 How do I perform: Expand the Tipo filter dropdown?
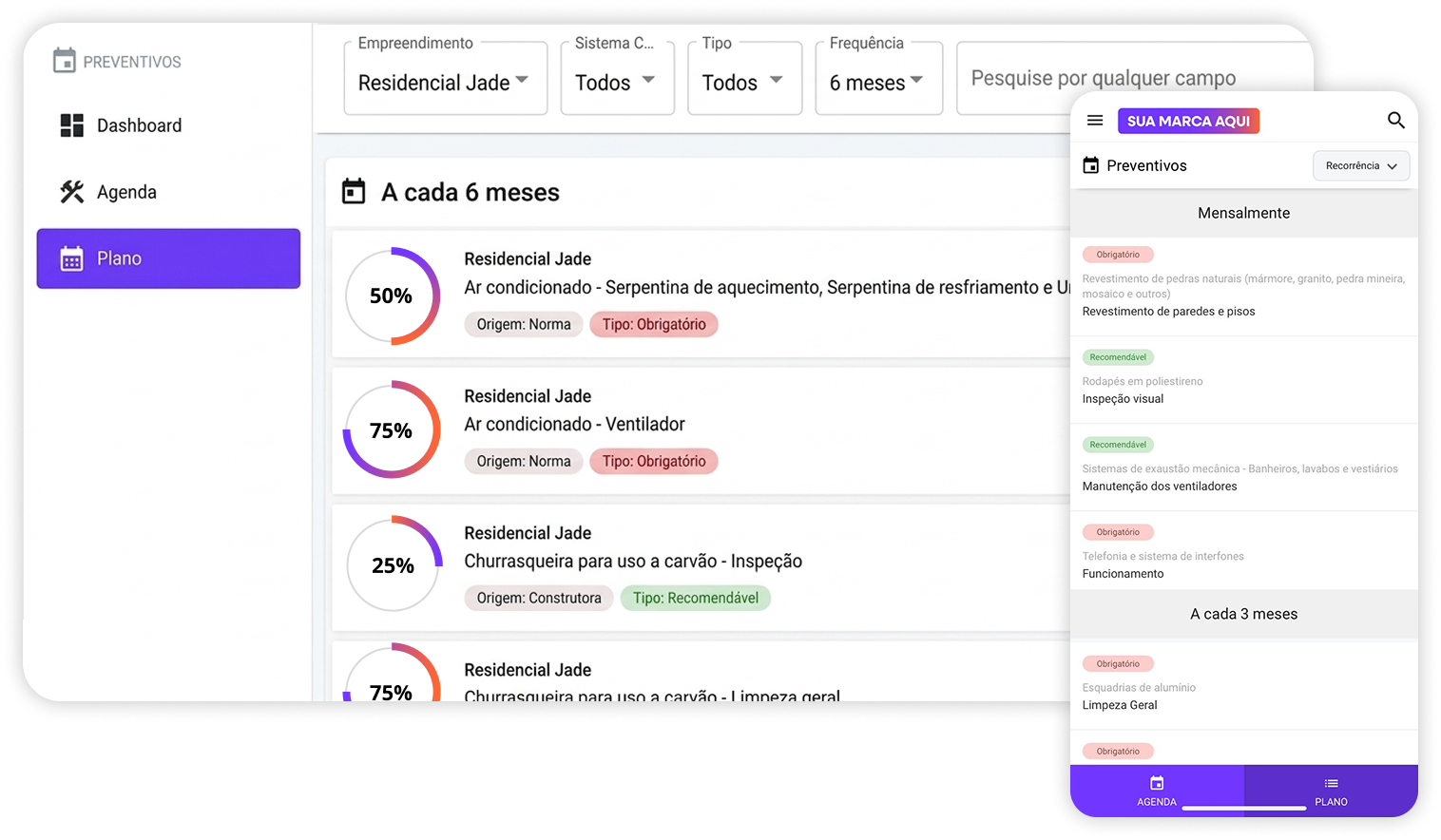[x=743, y=83]
